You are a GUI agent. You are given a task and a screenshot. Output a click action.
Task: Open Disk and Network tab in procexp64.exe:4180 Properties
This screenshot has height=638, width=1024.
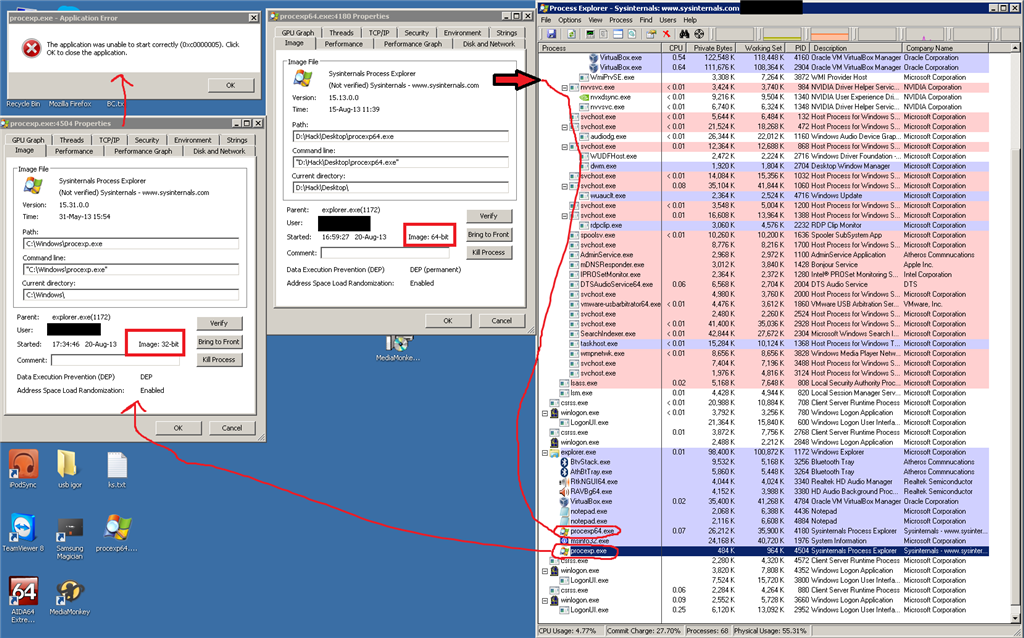point(488,44)
